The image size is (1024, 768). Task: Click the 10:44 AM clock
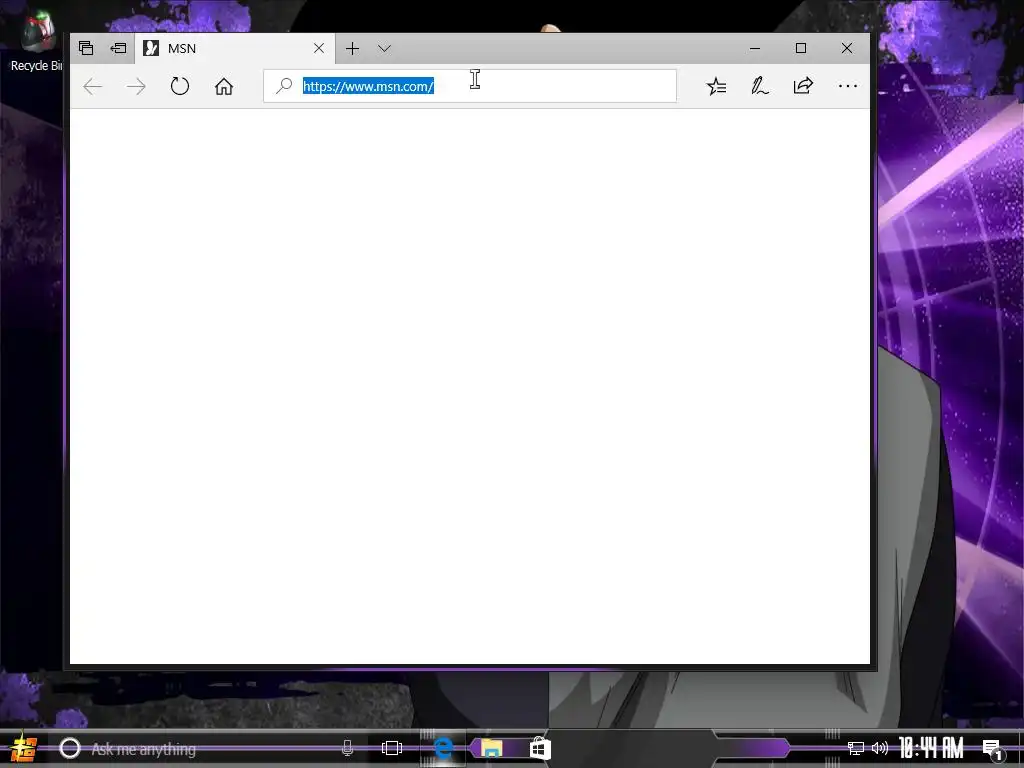point(931,748)
